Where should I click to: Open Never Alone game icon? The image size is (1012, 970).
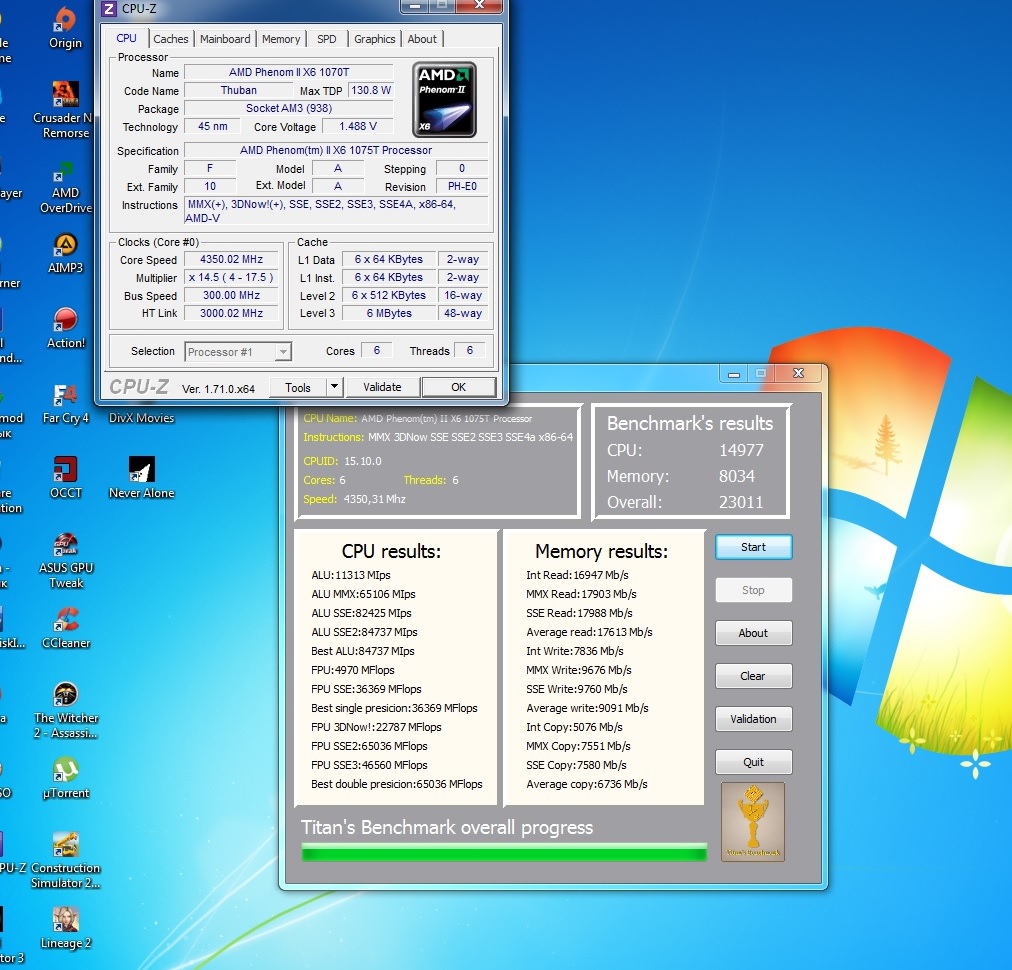pos(141,478)
